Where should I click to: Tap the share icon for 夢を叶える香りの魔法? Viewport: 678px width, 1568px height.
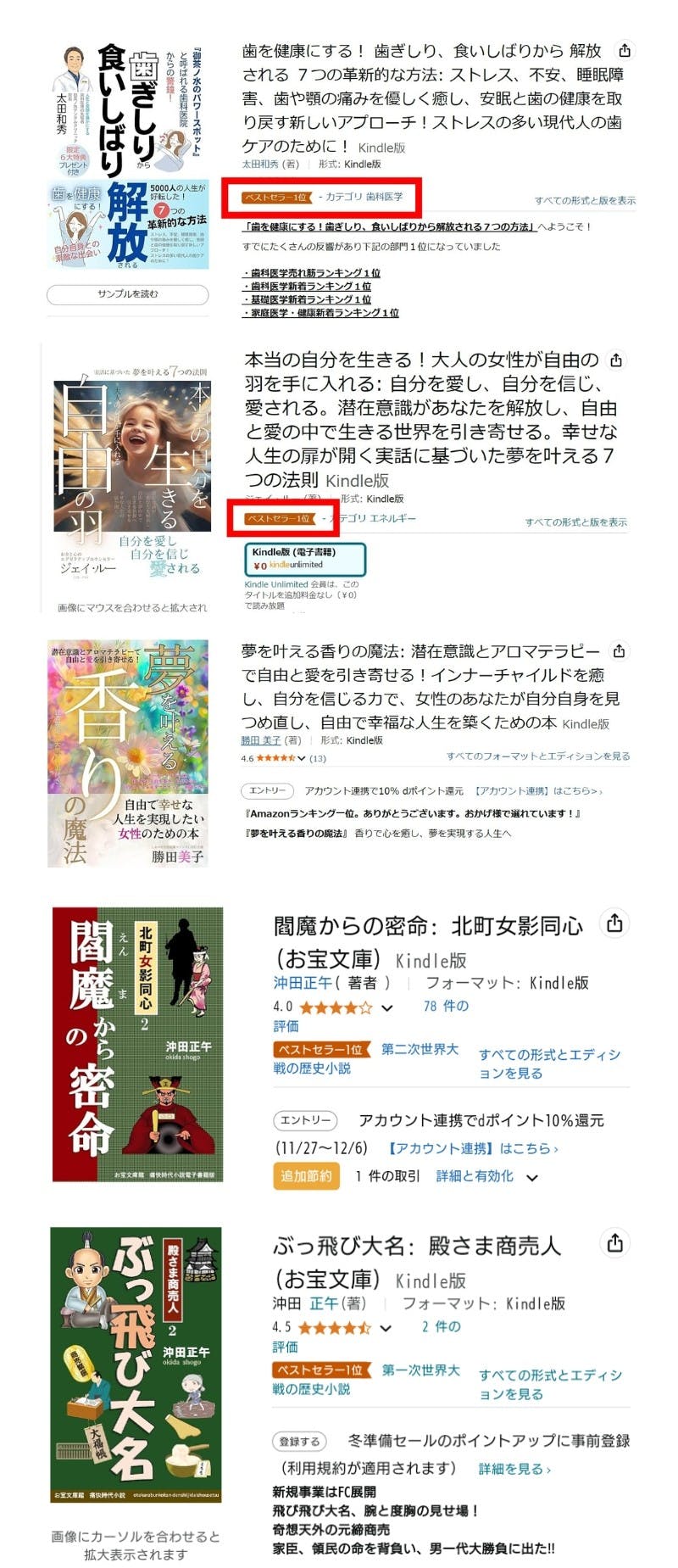coord(619,651)
